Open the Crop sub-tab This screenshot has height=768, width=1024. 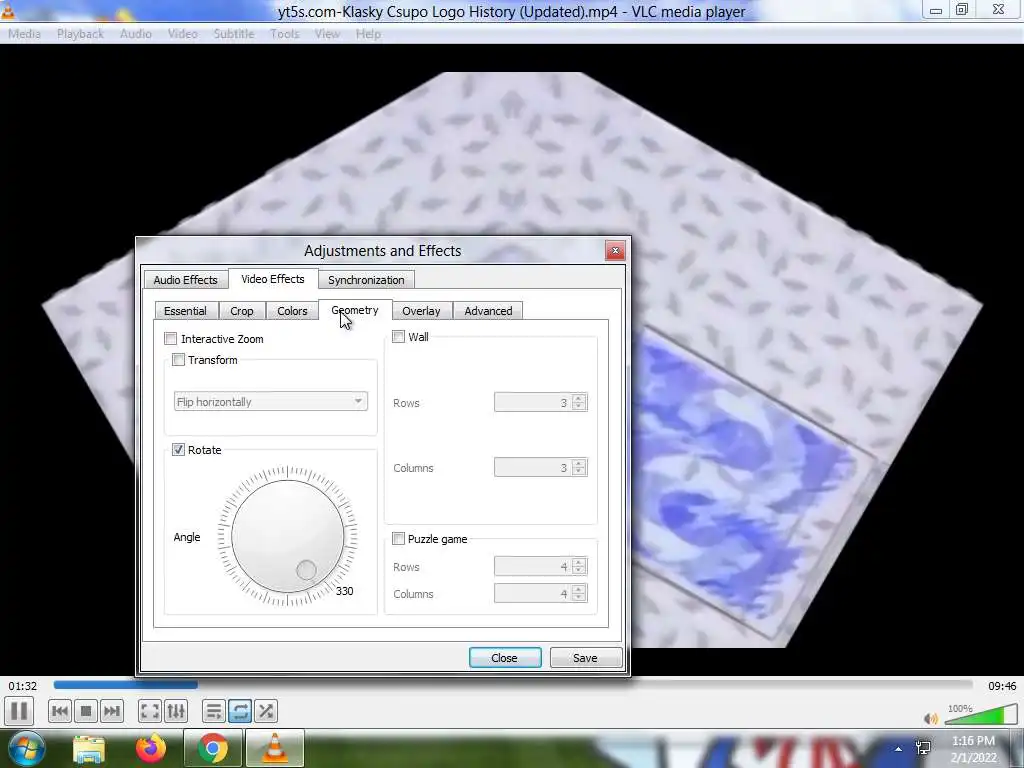(242, 311)
